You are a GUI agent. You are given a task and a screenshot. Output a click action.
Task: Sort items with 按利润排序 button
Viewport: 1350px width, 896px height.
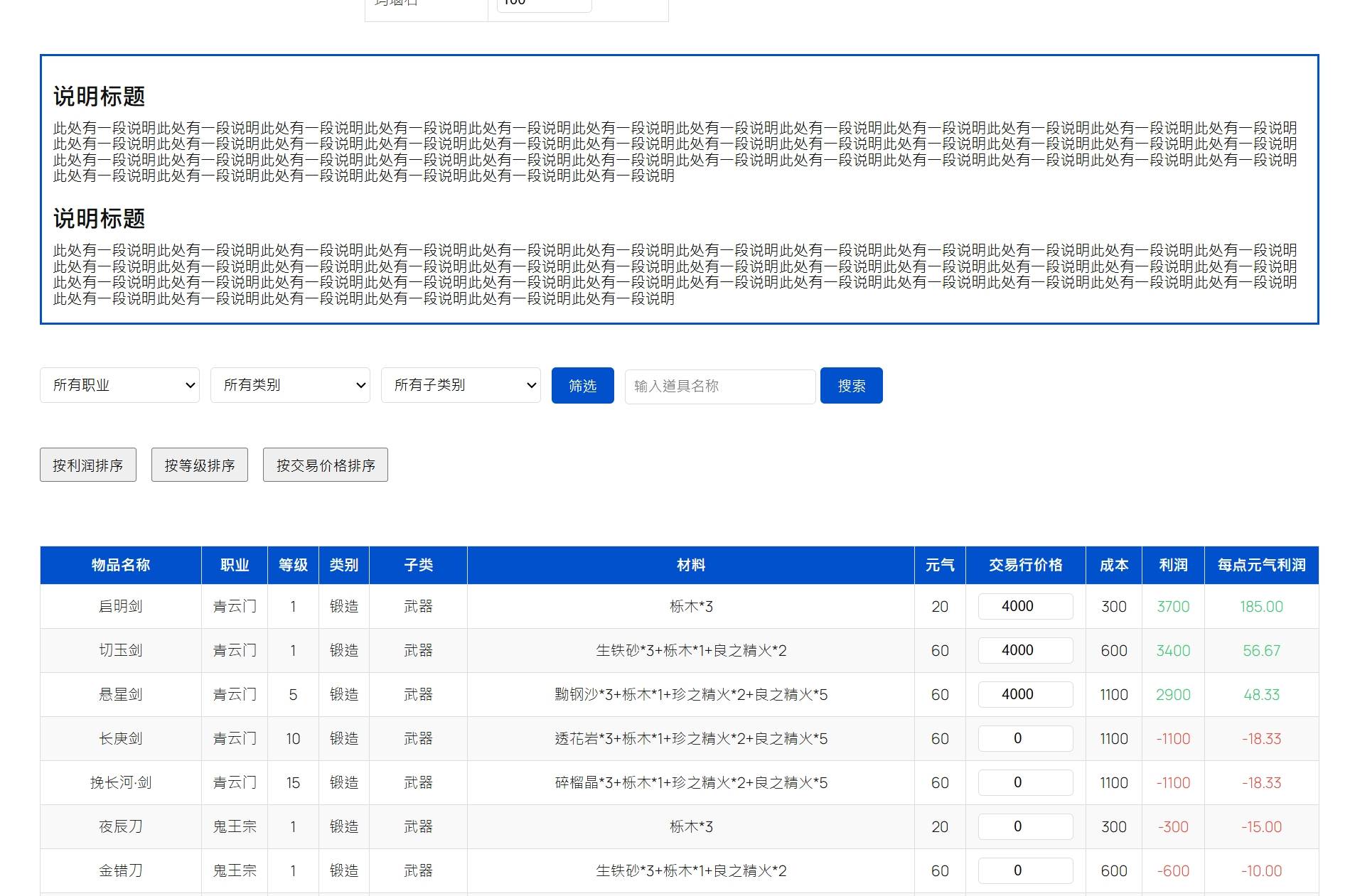click(x=88, y=465)
